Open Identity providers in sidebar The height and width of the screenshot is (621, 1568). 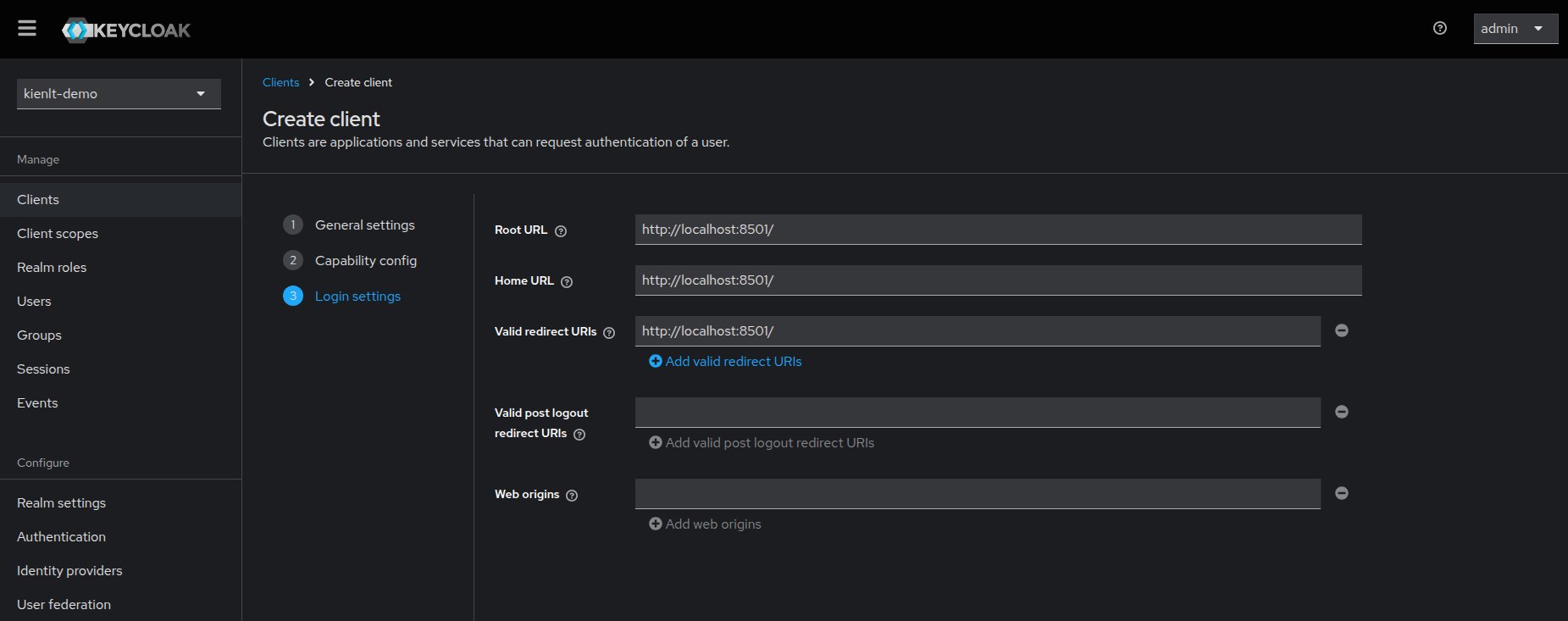[69, 571]
